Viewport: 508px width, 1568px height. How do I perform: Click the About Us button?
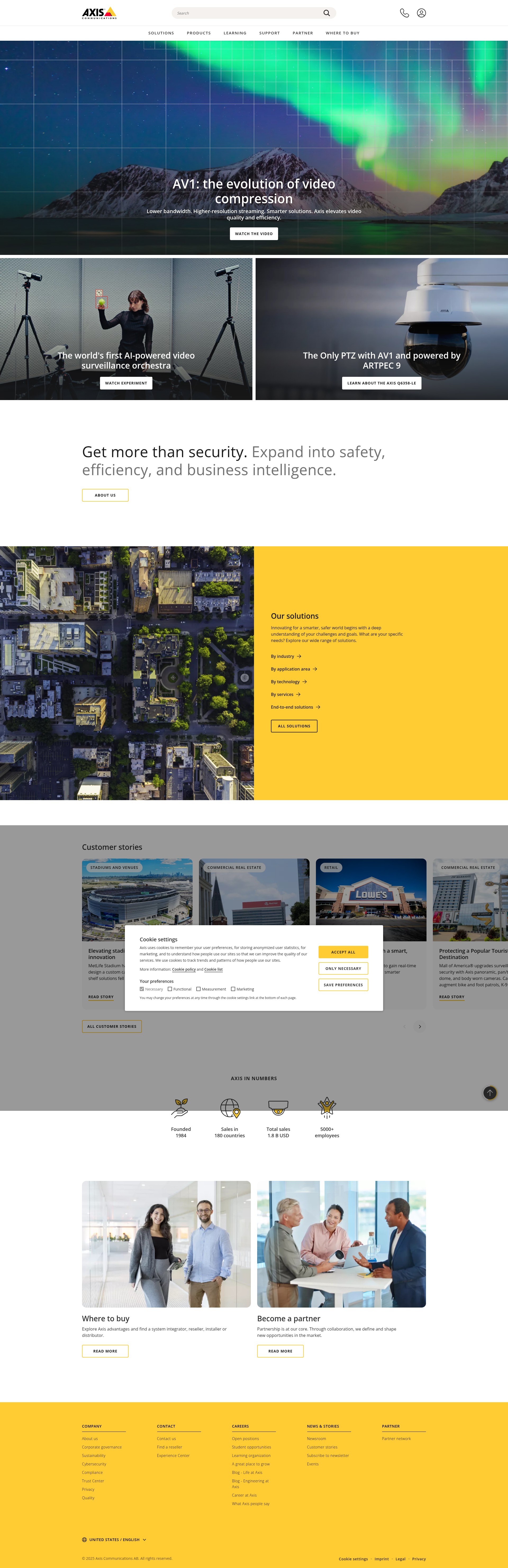point(105,496)
